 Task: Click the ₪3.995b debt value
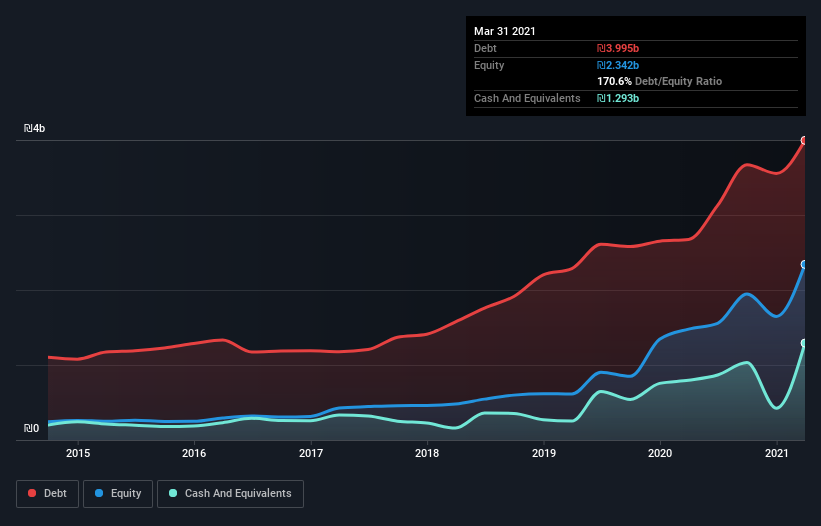[618, 48]
